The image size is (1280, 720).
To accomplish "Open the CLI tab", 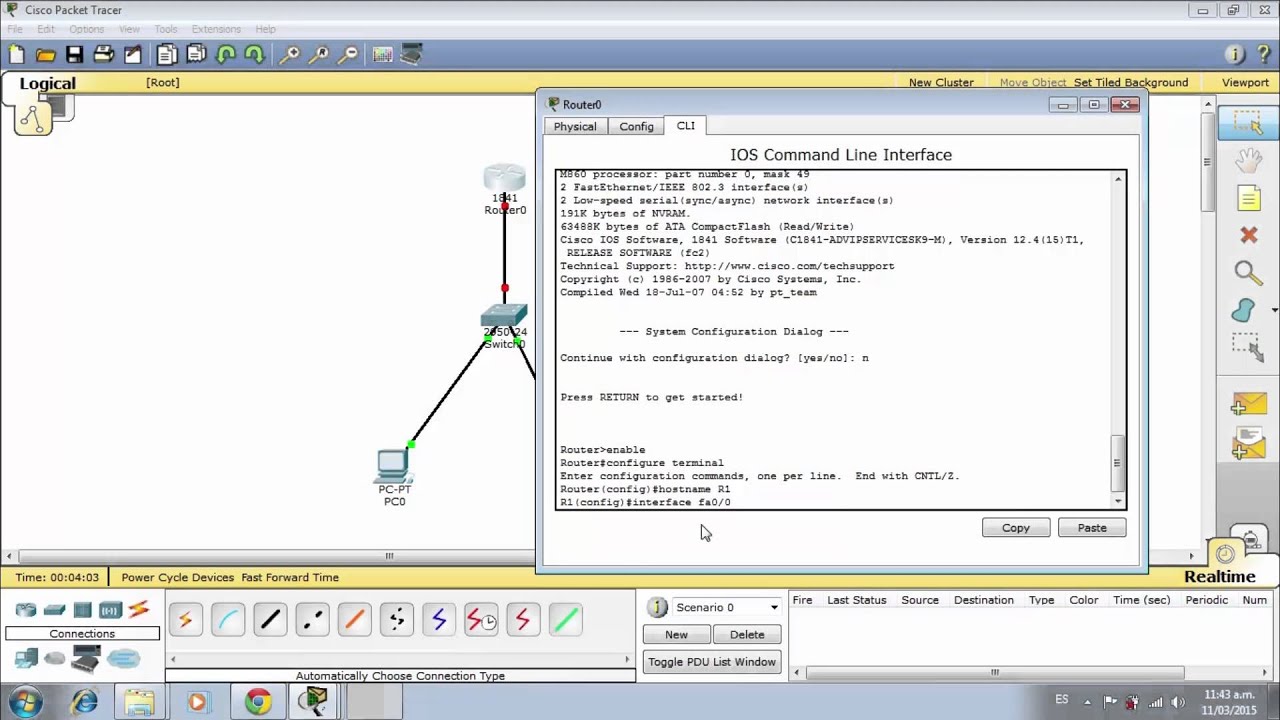I will [685, 126].
